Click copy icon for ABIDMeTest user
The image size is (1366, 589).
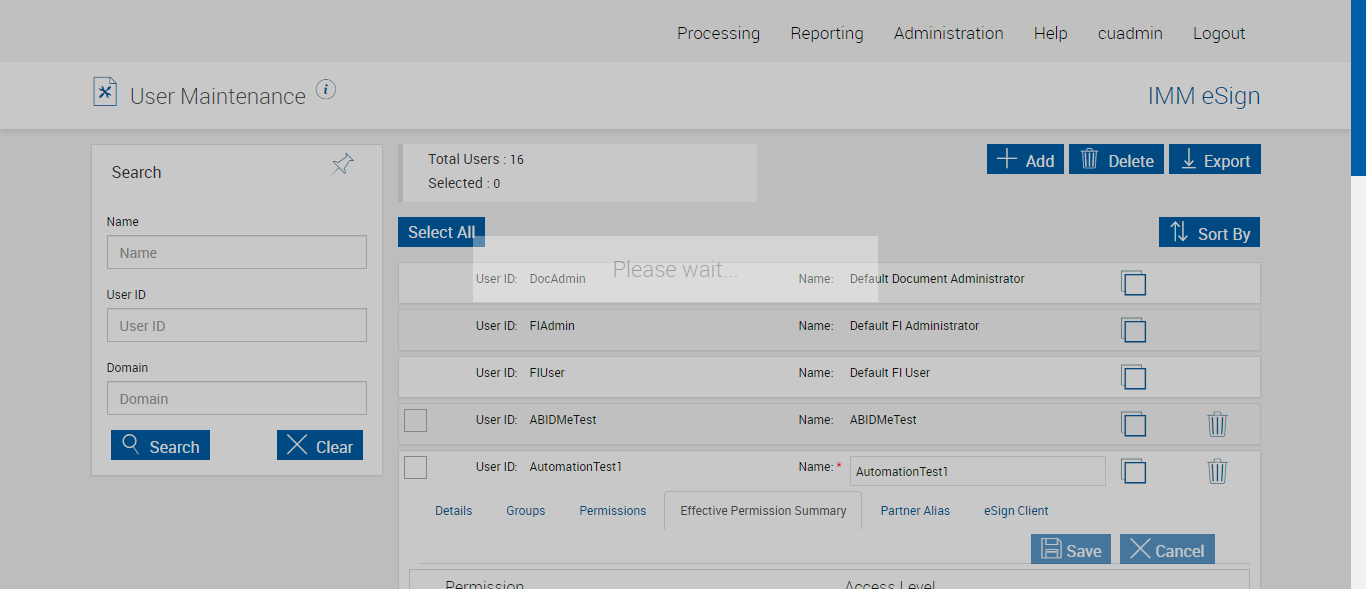pos(1133,424)
